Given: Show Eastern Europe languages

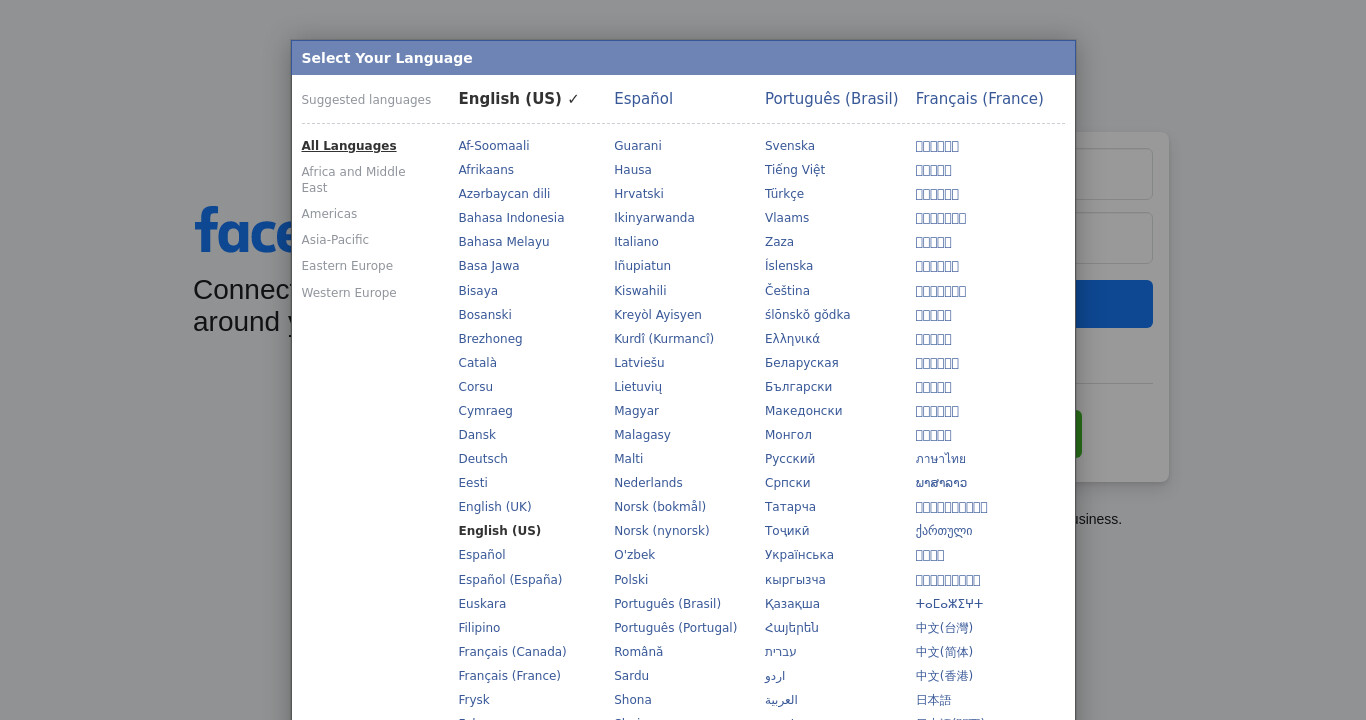Looking at the screenshot, I should [x=347, y=266].
